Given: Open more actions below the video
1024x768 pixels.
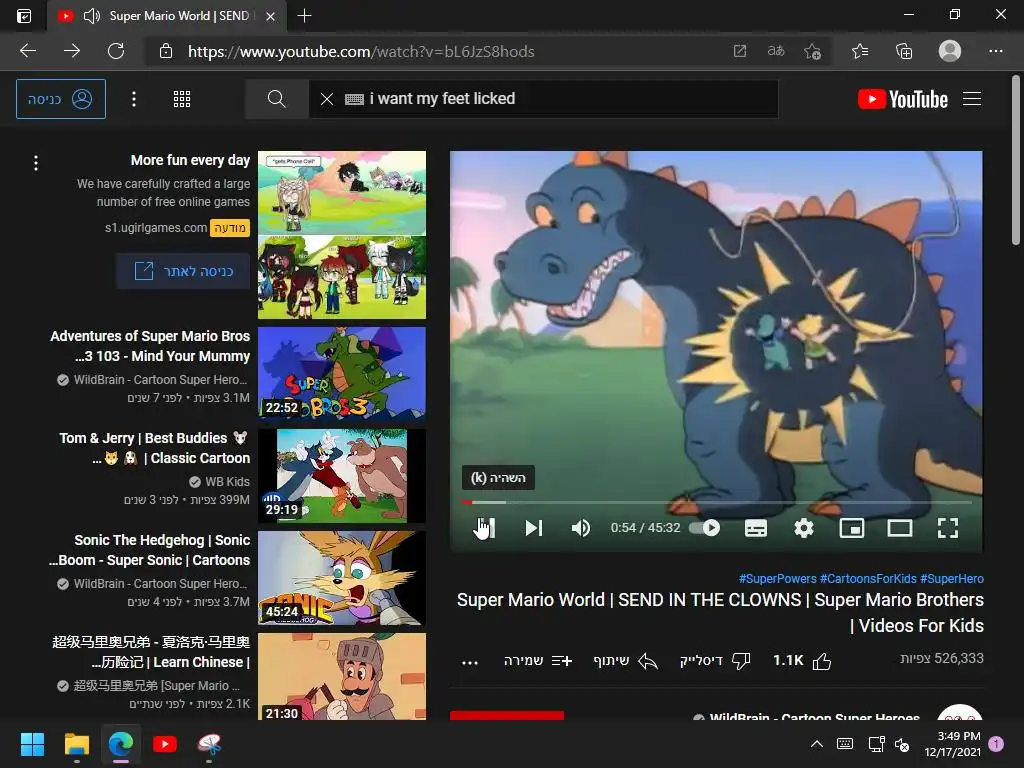Looking at the screenshot, I should click(x=470, y=662).
